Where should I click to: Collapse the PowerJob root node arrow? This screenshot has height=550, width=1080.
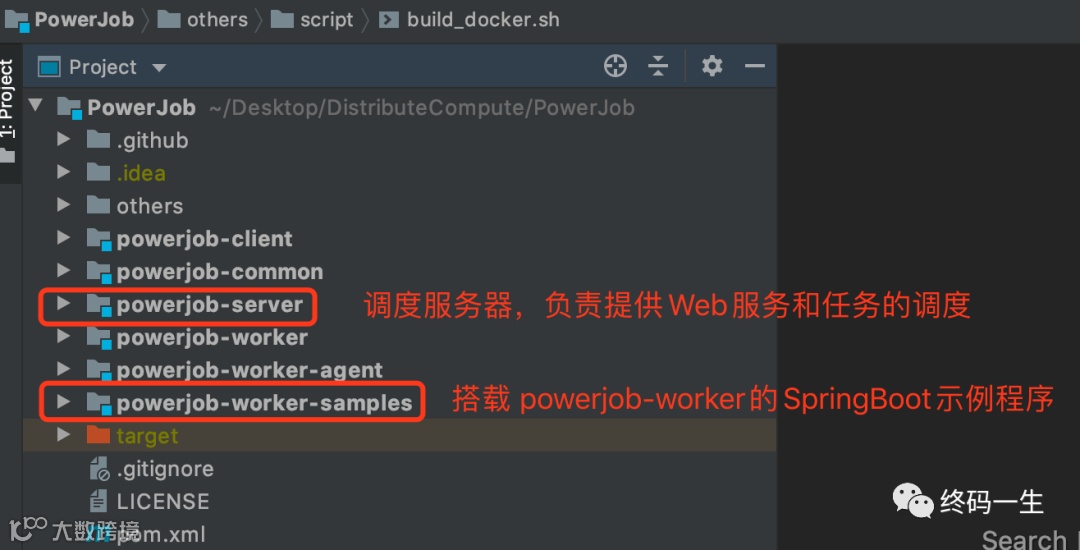point(36,106)
